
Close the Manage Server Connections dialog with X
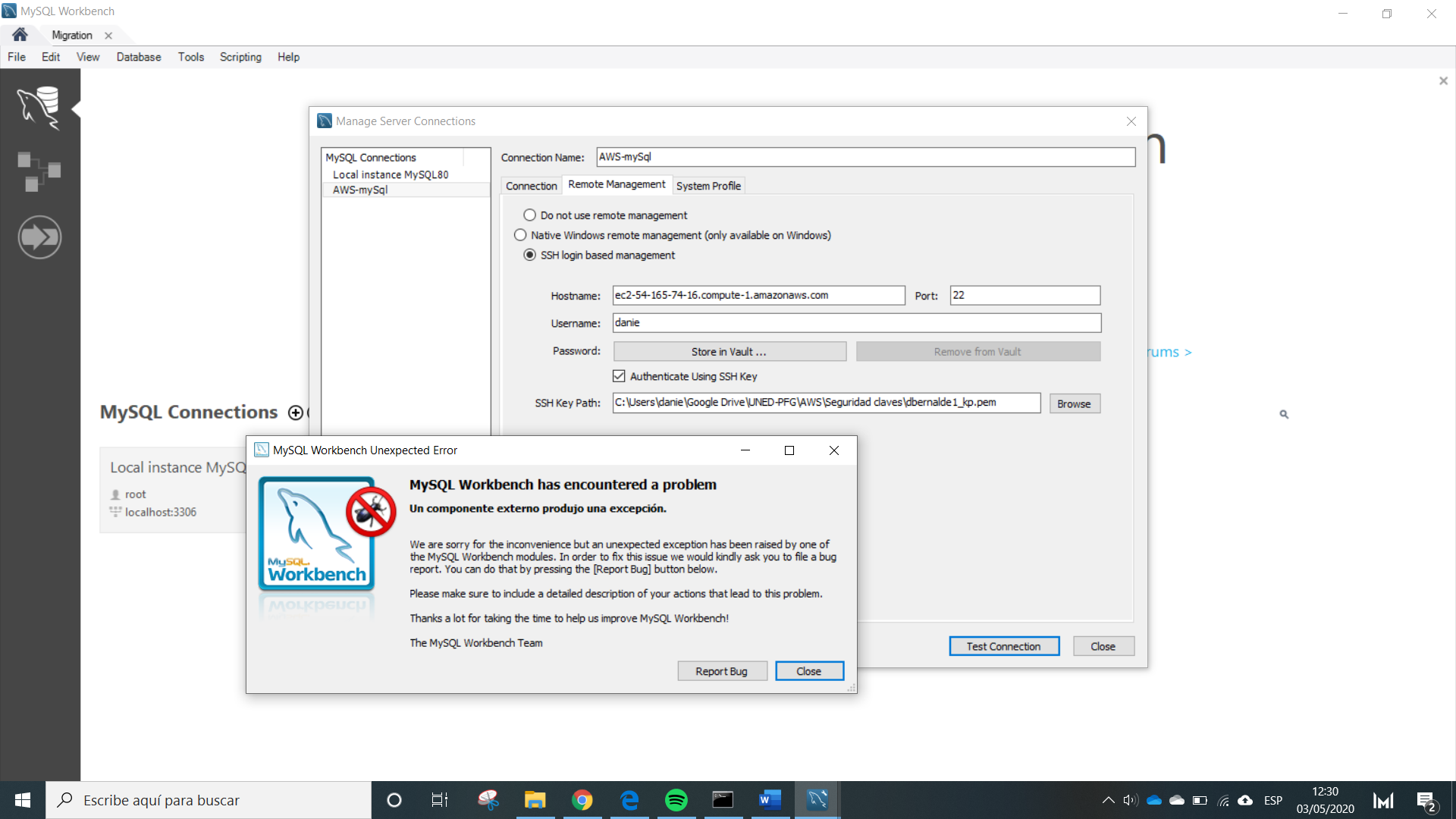coord(1131,121)
